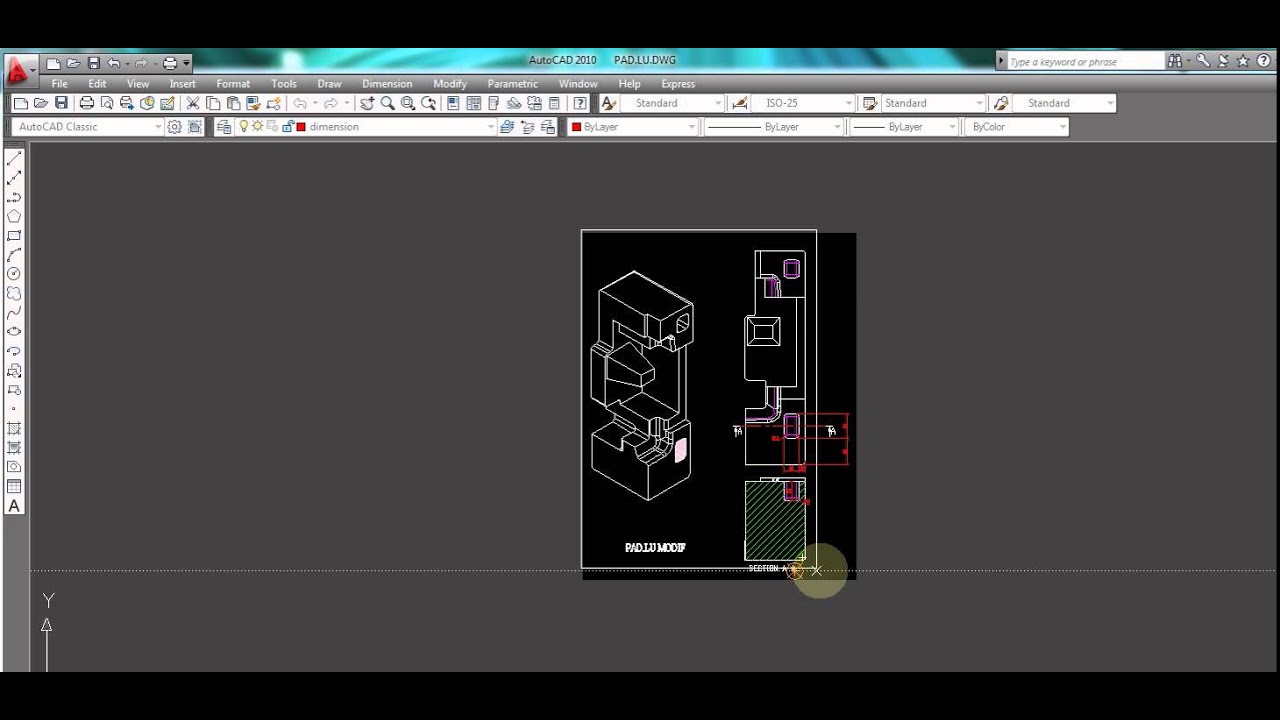Select the Table tool

[x=14, y=487]
